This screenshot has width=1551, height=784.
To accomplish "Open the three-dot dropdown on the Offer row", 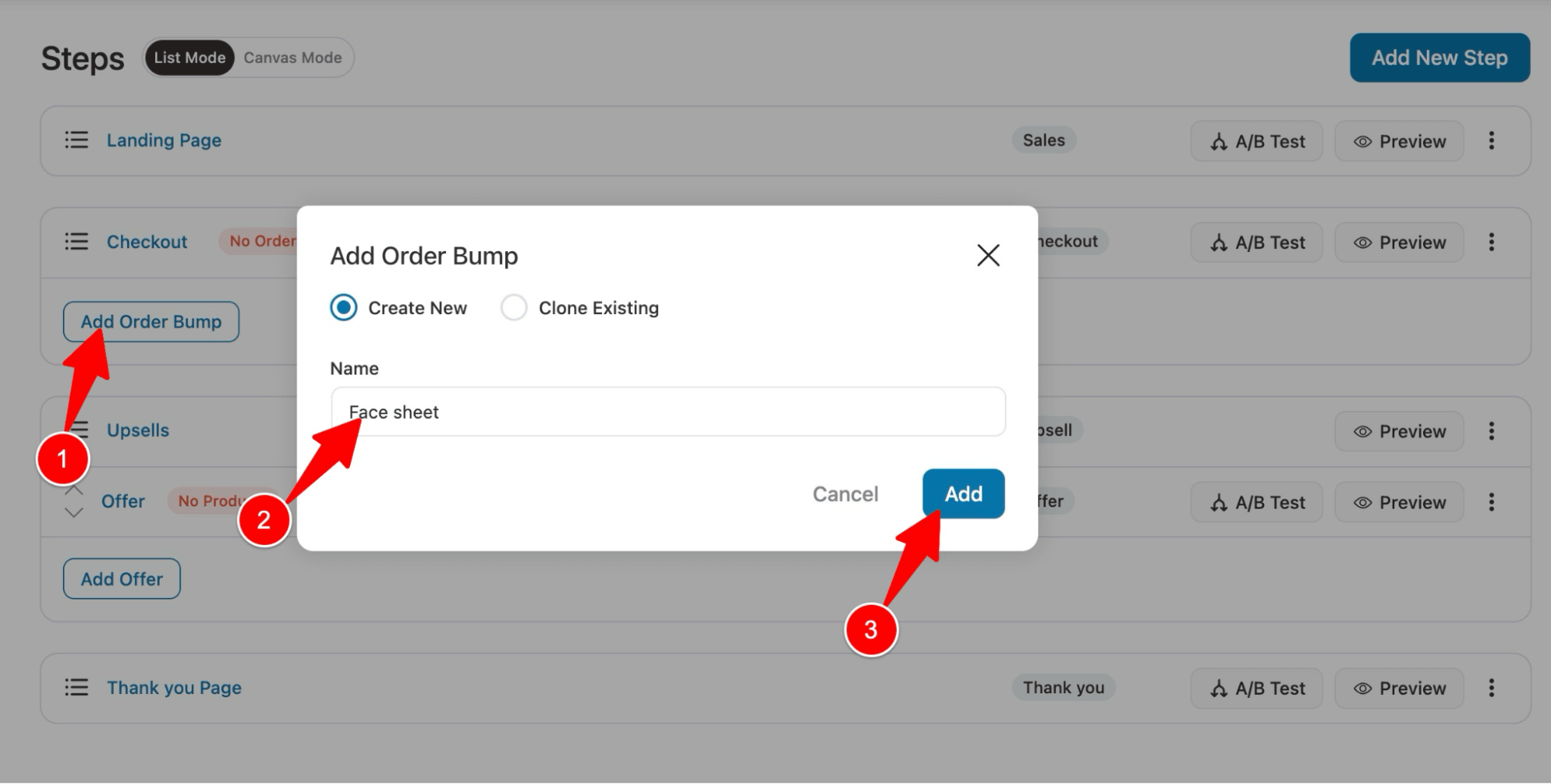I will [x=1491, y=502].
